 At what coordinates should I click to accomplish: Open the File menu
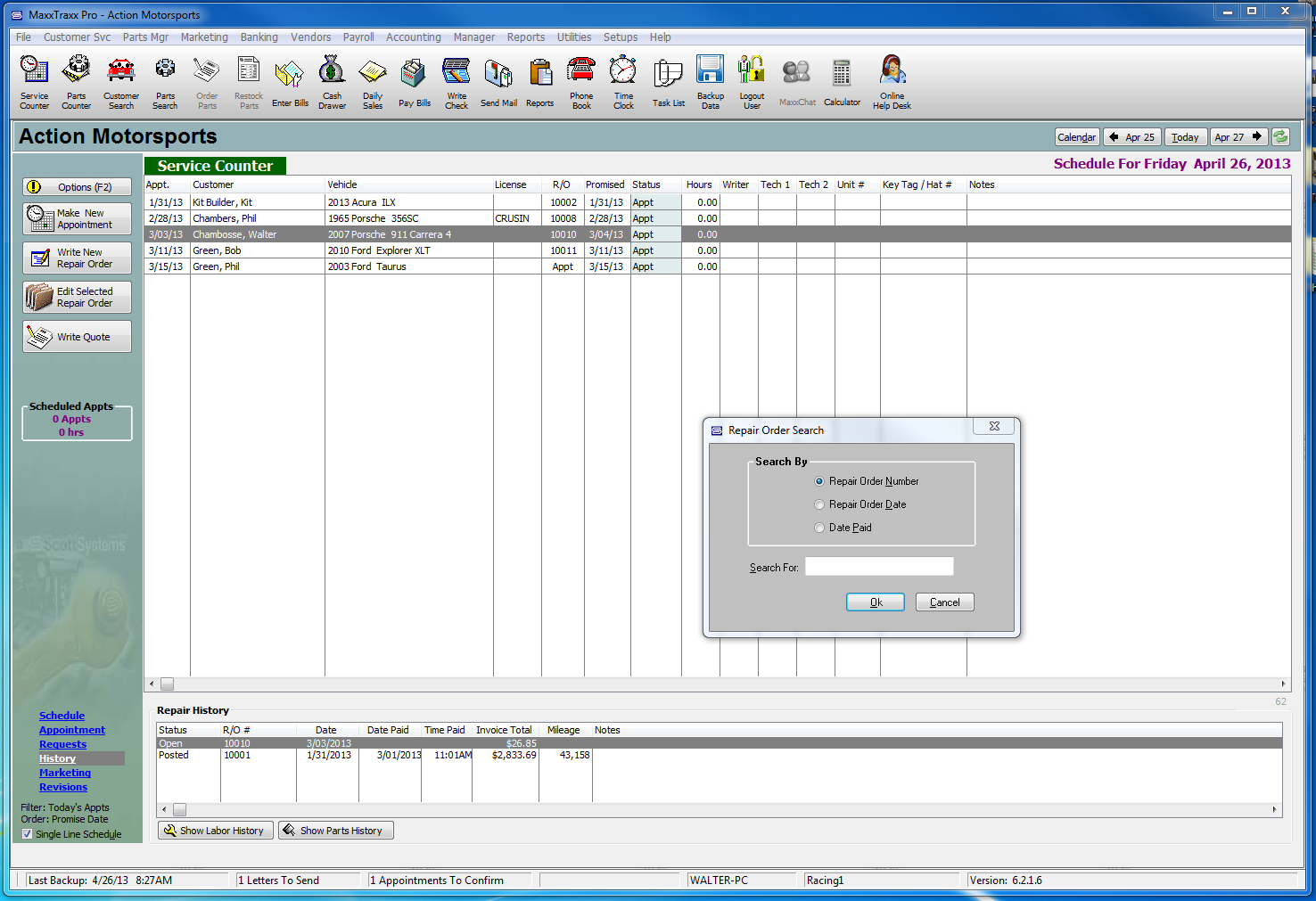tap(23, 37)
